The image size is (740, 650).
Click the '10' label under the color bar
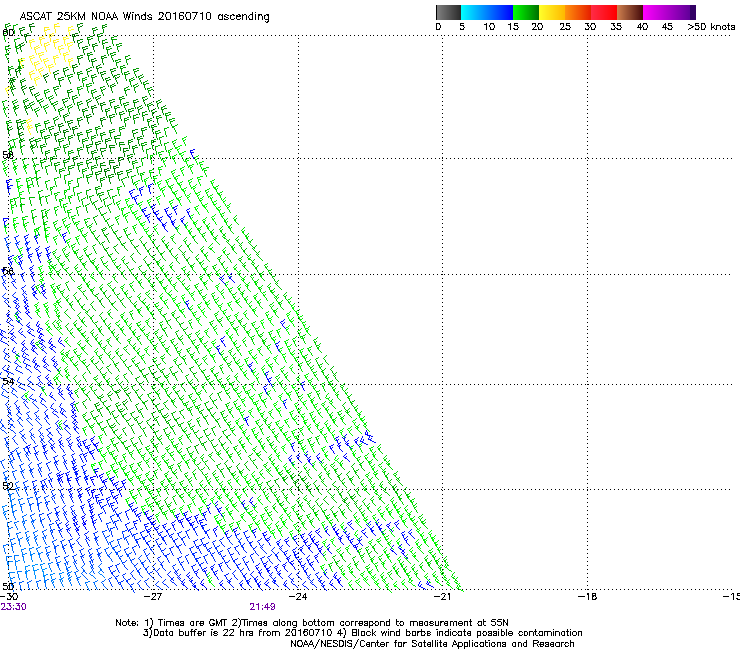489,27
